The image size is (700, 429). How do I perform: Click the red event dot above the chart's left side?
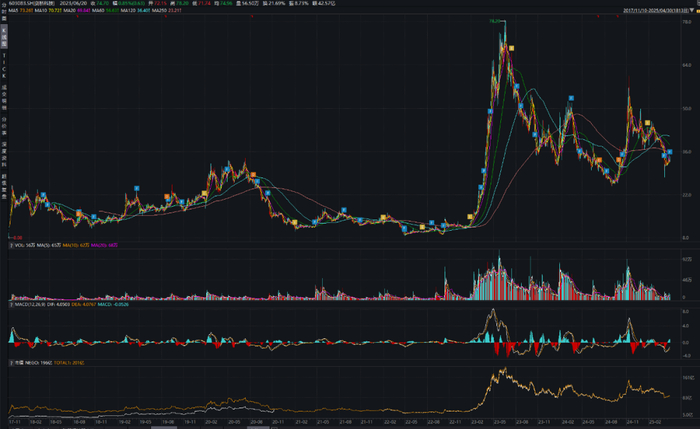[x=77, y=17]
